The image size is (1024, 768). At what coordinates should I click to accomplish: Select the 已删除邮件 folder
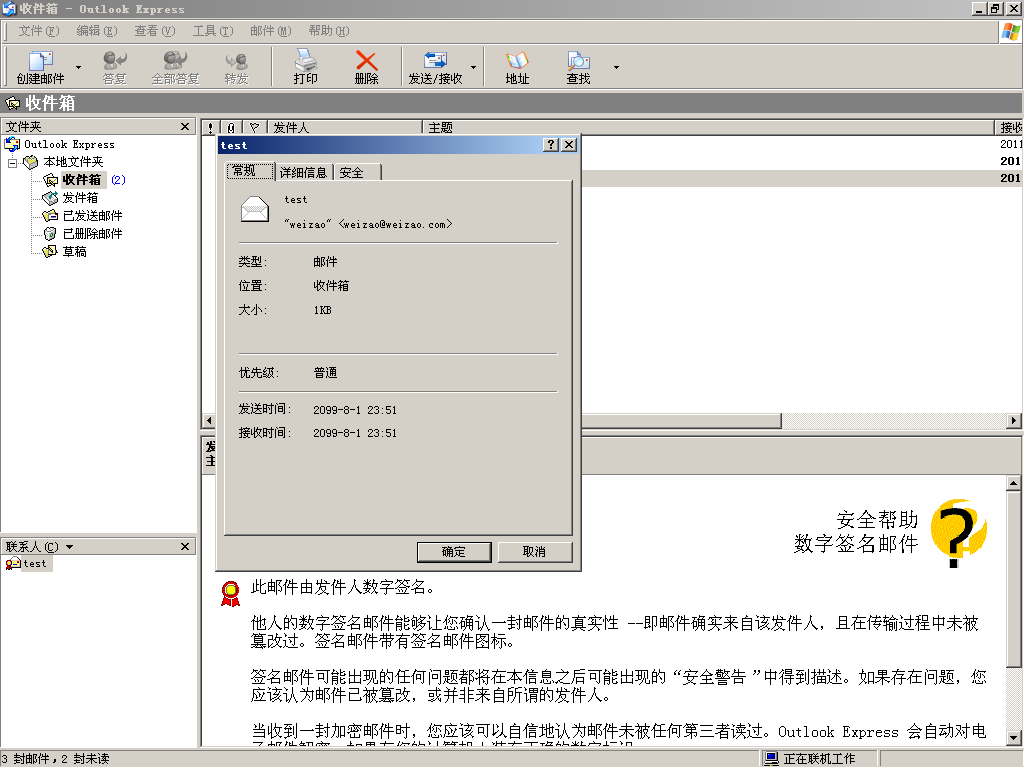(x=92, y=234)
